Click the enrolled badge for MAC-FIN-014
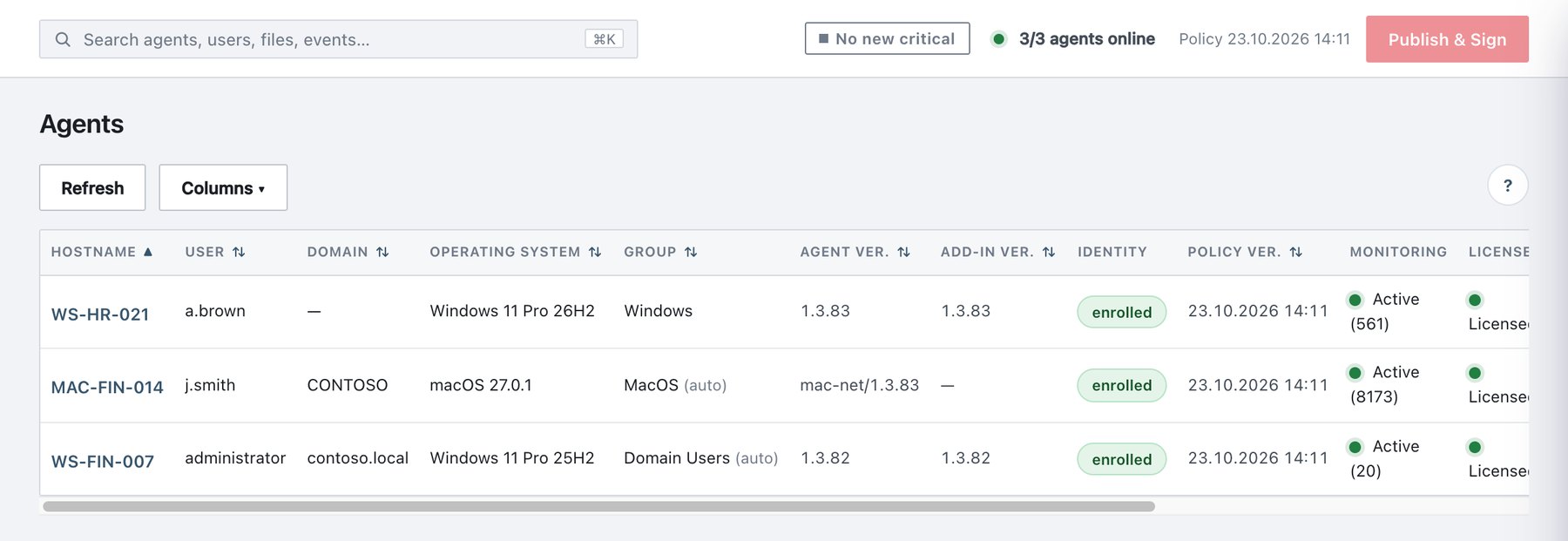The height and width of the screenshot is (541, 1568). coord(1122,385)
